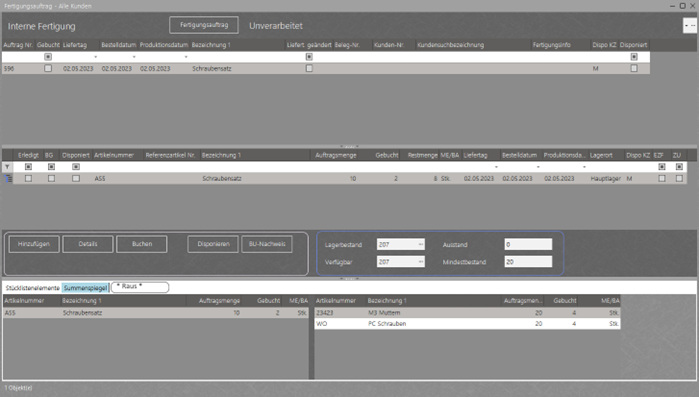Click the Mindestbestand input field
Image resolution: width=699 pixels, height=397 pixels.
(528, 262)
